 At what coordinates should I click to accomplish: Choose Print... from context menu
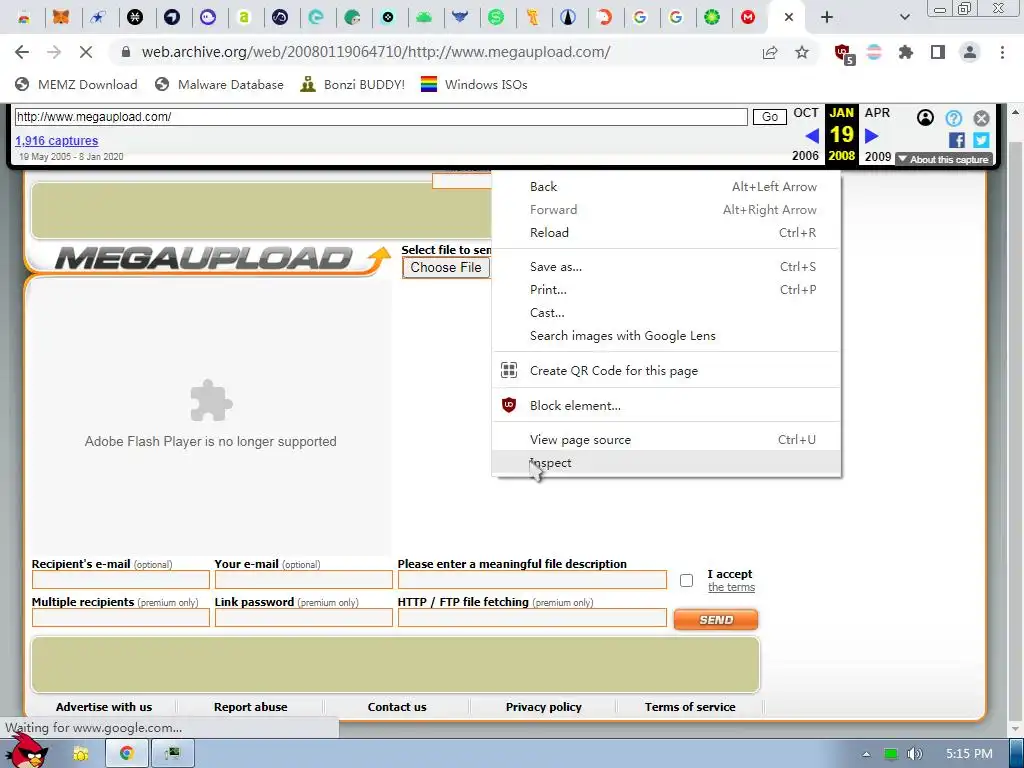666,289
